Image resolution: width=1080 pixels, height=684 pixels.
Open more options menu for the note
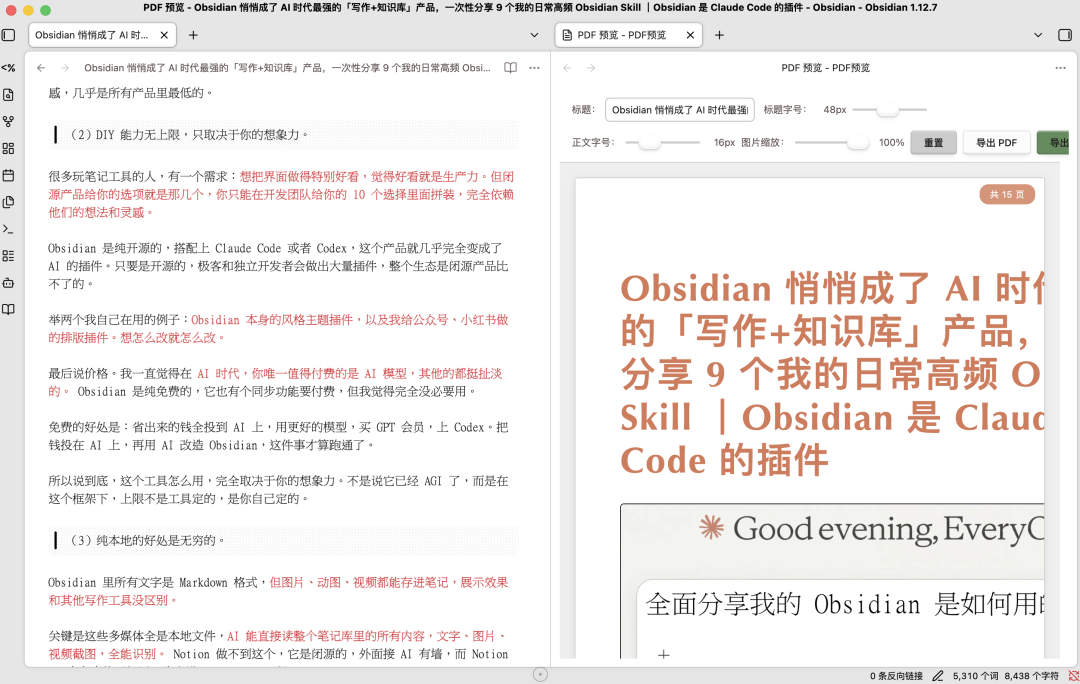pos(534,68)
